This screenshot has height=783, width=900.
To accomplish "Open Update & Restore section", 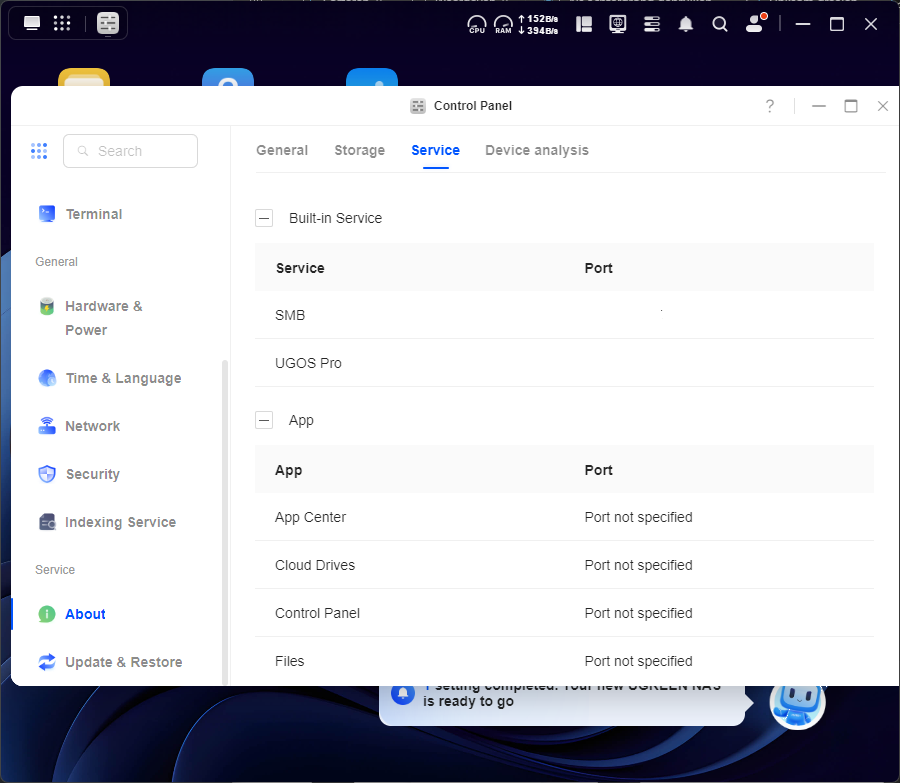I will click(x=123, y=662).
